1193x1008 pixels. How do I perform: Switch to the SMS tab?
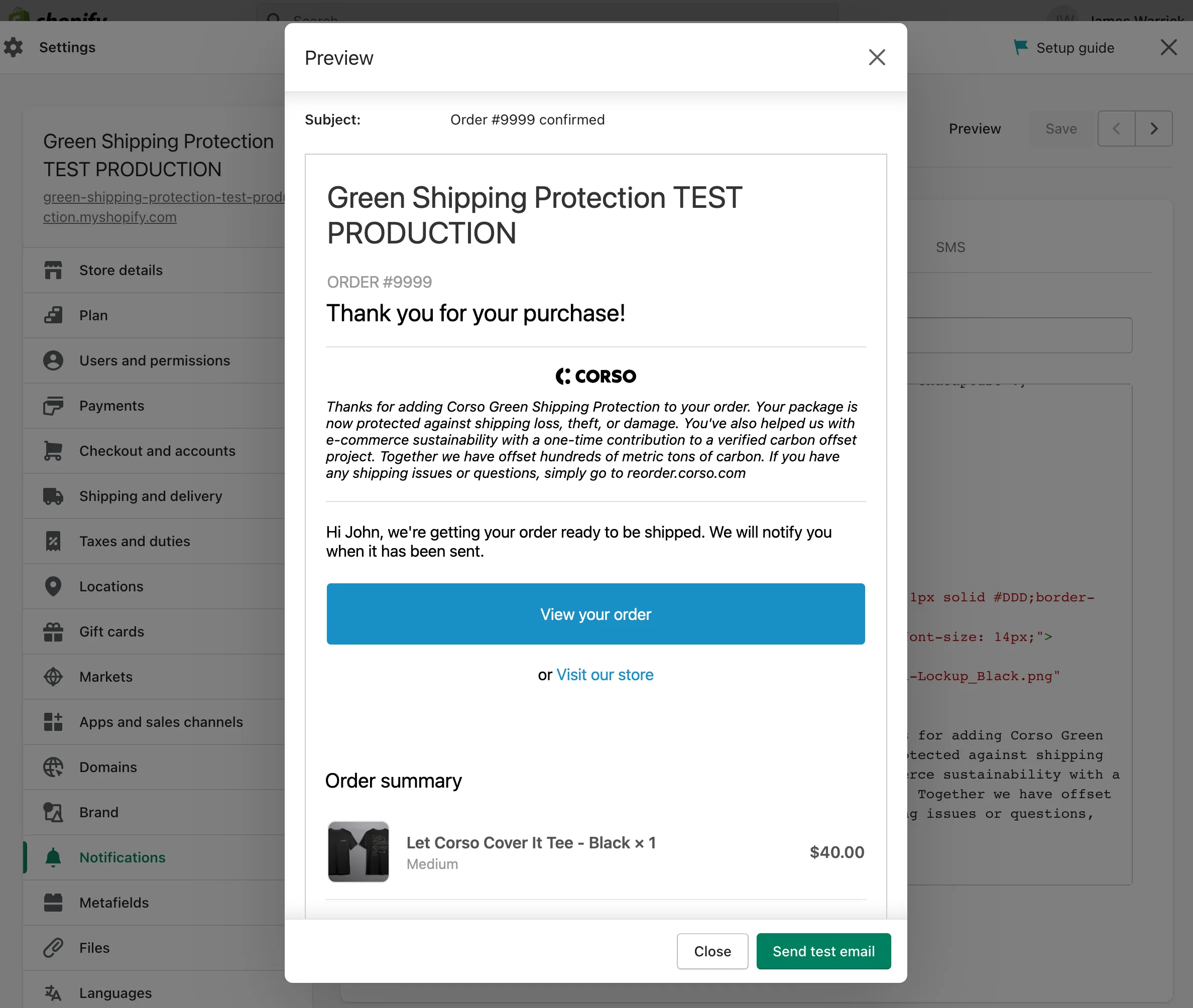point(950,247)
